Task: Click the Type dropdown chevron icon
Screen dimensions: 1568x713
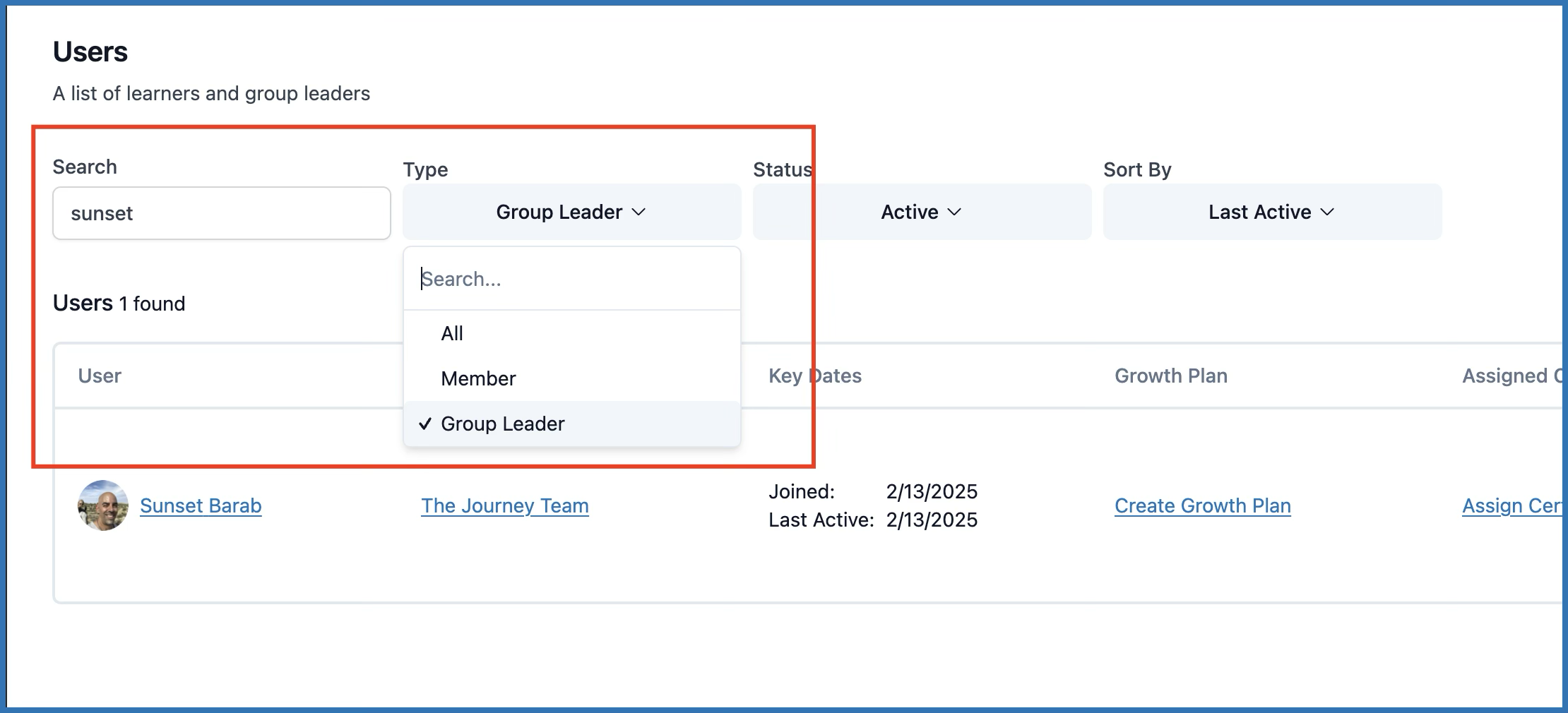Action: click(639, 212)
